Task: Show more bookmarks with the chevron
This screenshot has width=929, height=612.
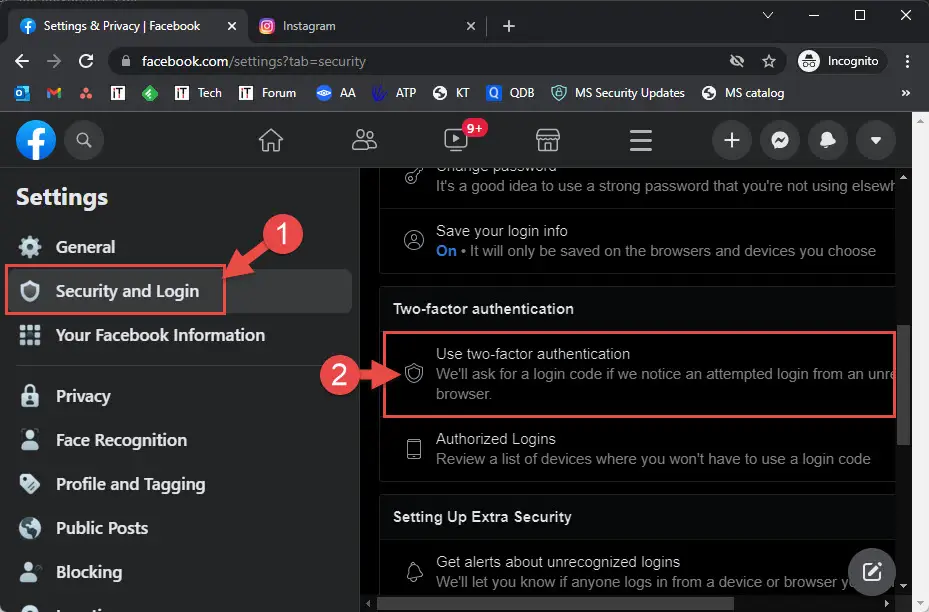Action: click(905, 93)
